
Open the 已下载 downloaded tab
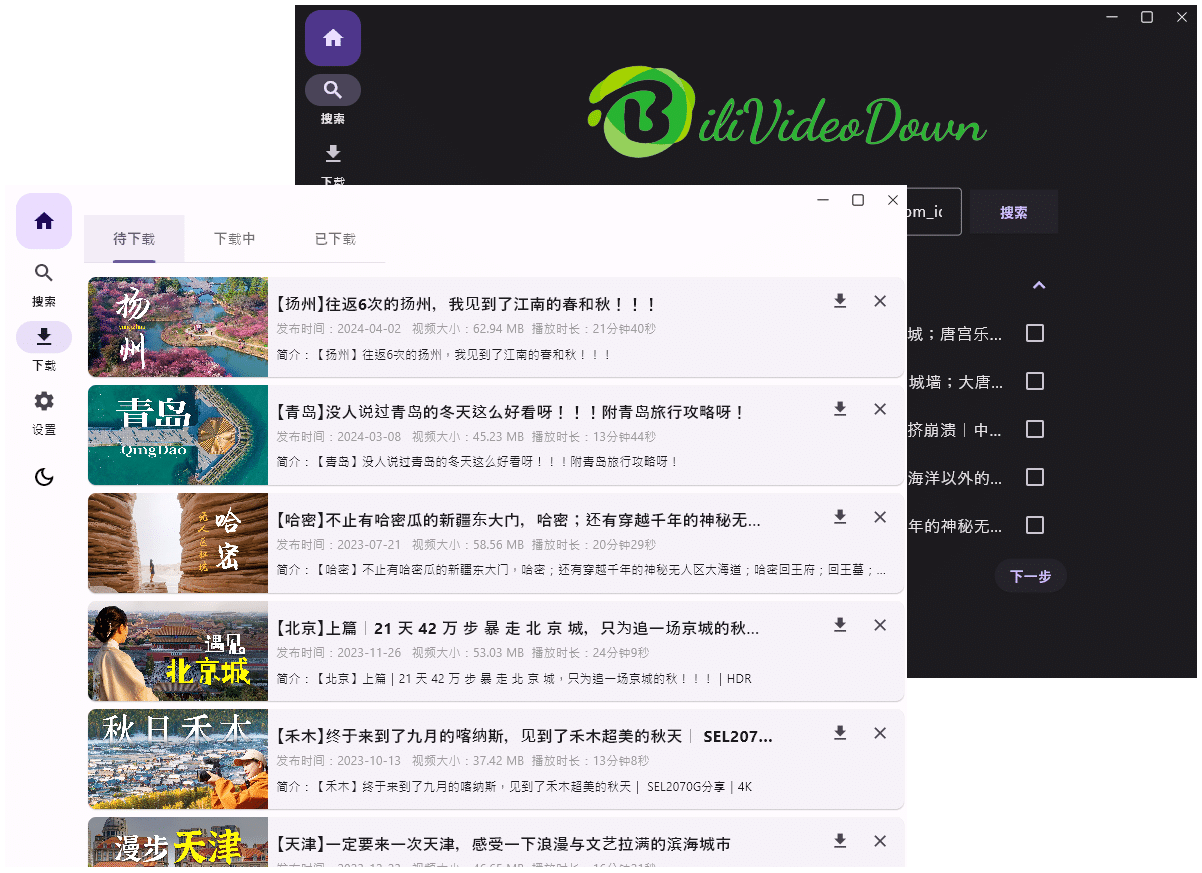335,239
